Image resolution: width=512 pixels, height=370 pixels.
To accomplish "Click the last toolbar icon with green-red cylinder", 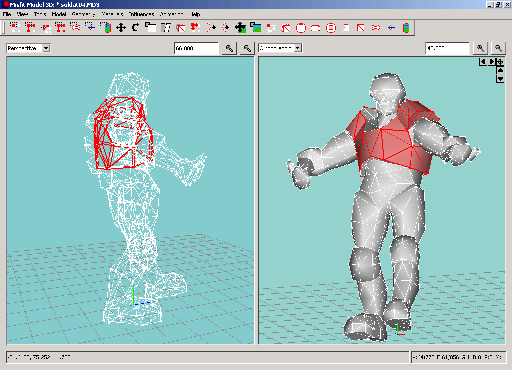I will tap(406, 28).
